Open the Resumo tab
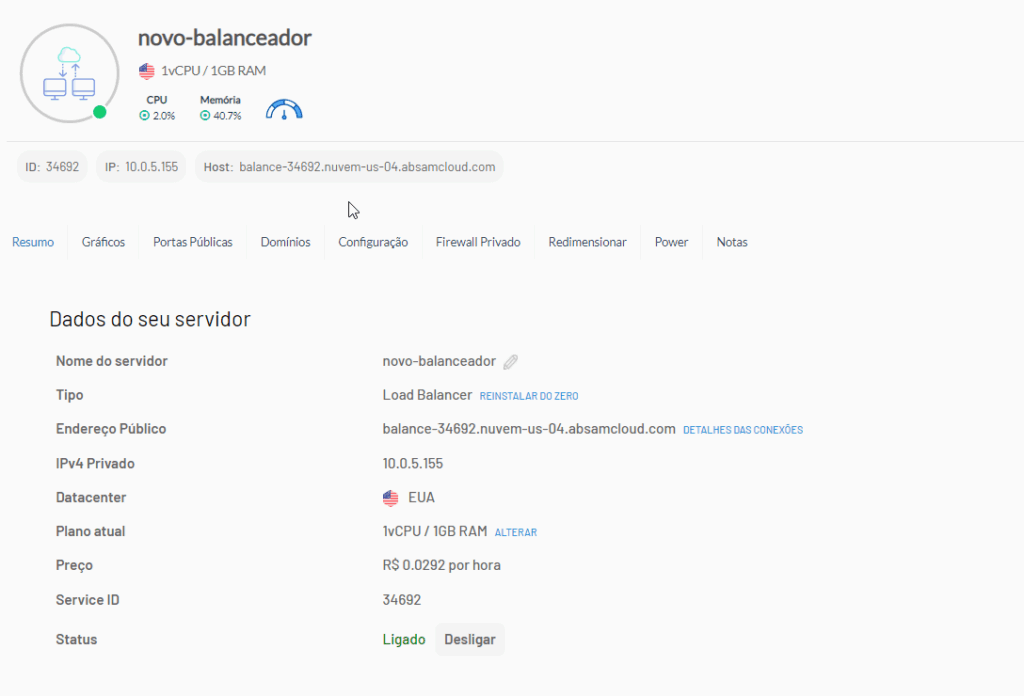Screen dimensions: 1024x696 click(x=33, y=242)
